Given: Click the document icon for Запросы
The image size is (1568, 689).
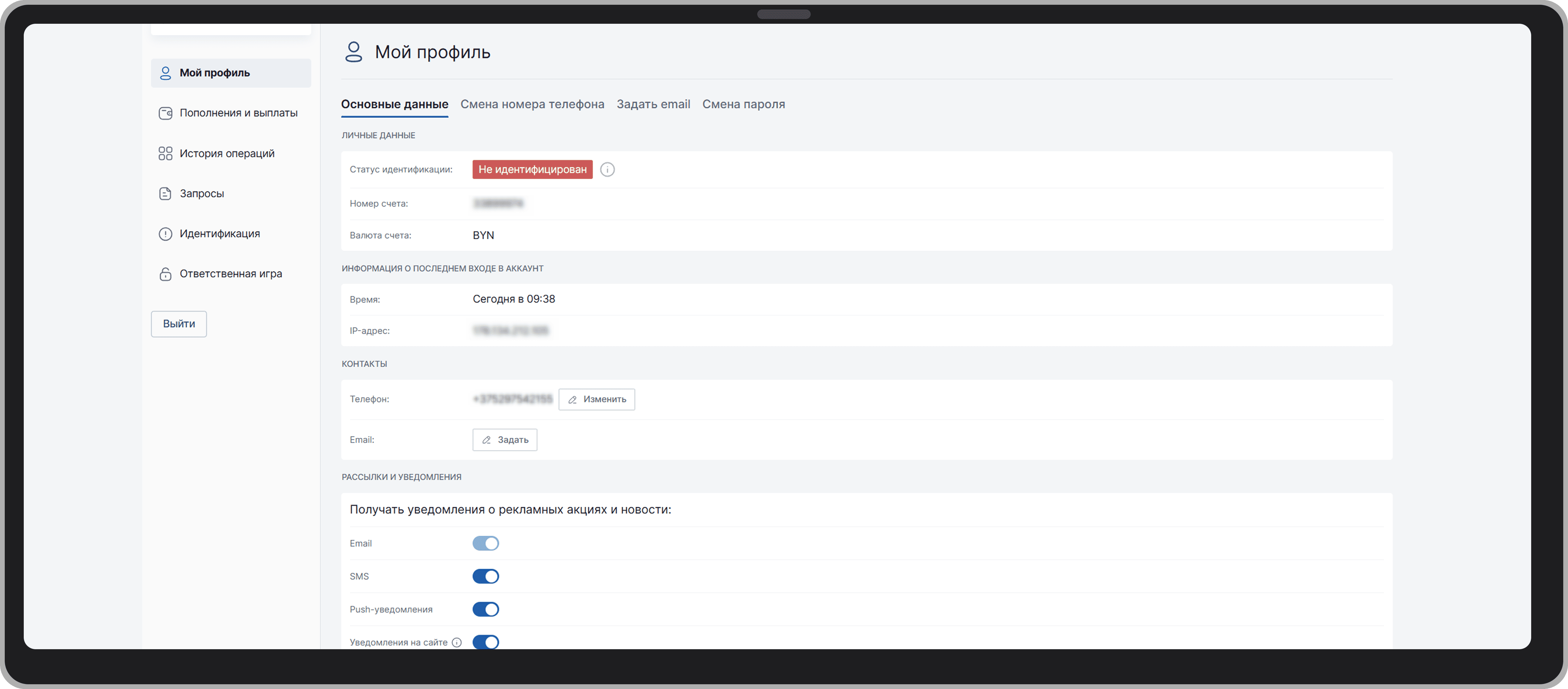Looking at the screenshot, I should click(165, 194).
